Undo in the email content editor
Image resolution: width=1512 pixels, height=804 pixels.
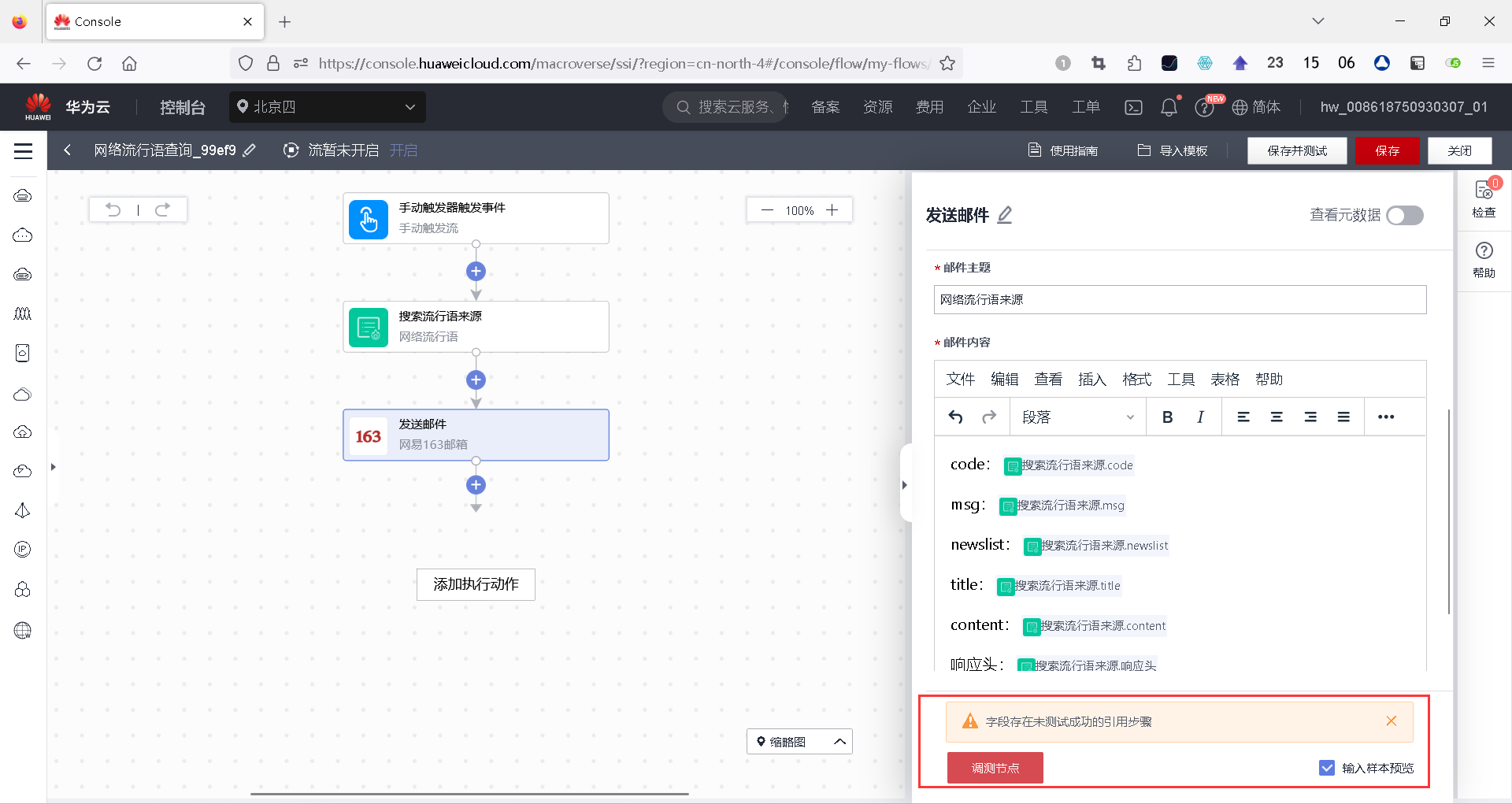coord(955,417)
